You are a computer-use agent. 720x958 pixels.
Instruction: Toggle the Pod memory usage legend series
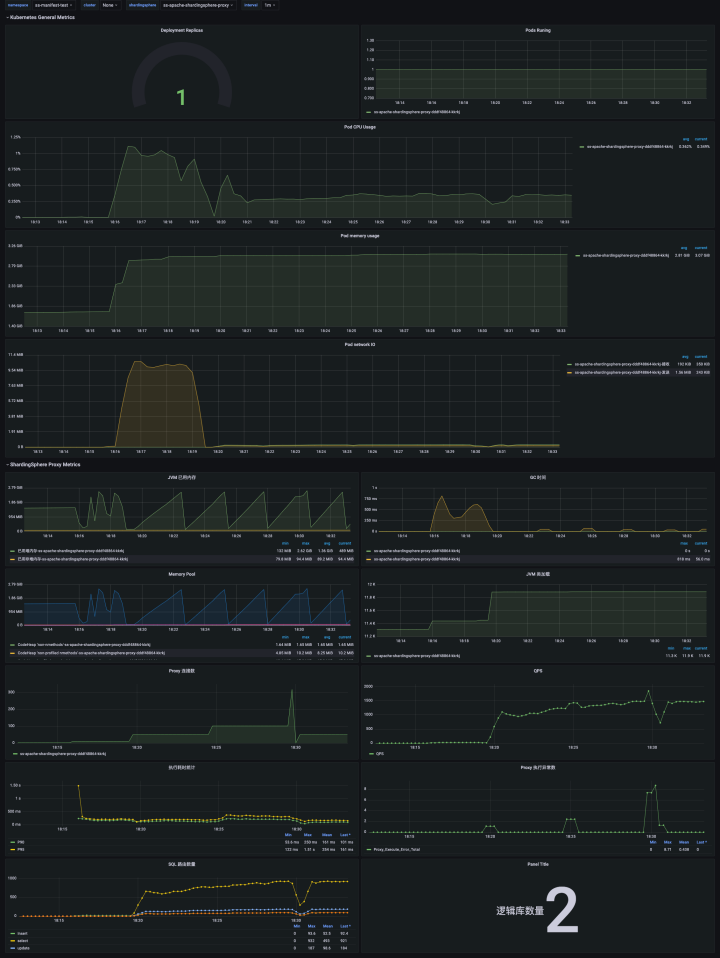coord(626,255)
